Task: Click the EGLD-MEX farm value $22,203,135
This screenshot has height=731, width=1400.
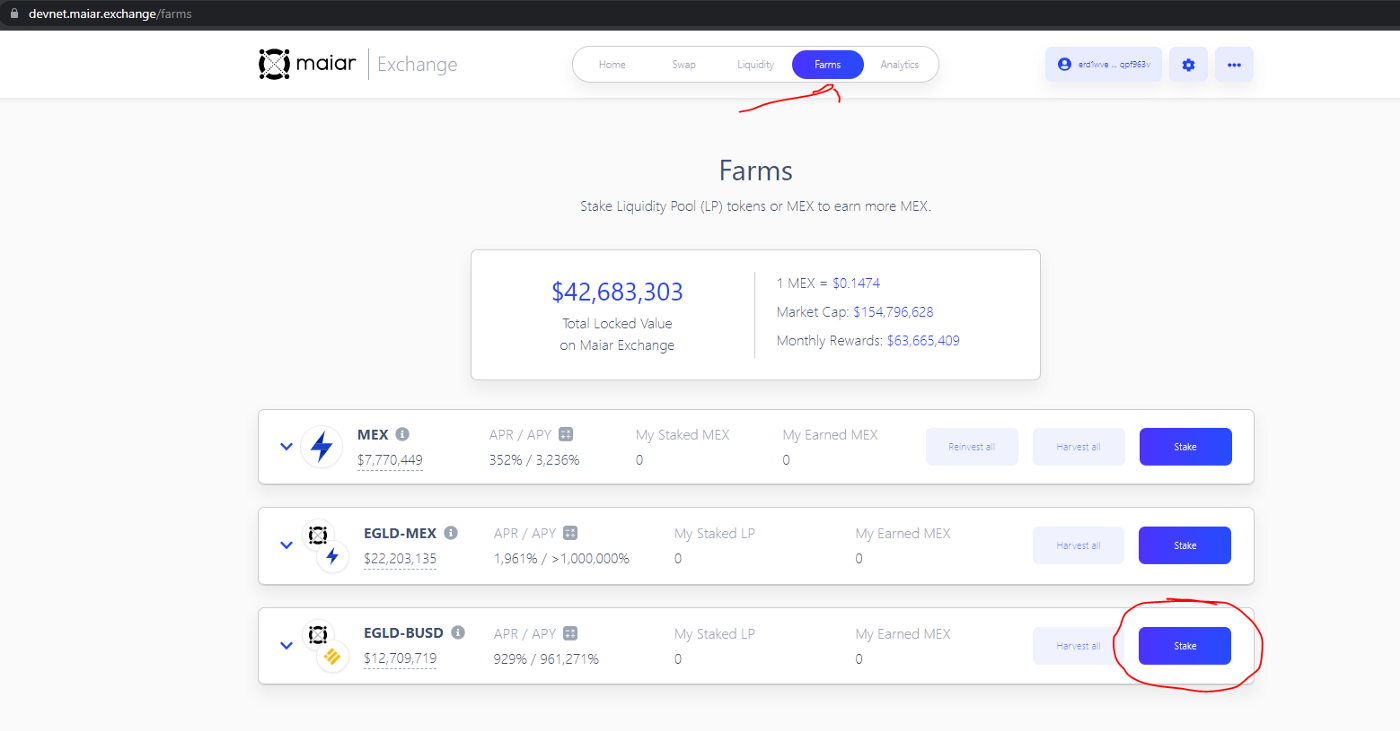Action: tap(400, 559)
